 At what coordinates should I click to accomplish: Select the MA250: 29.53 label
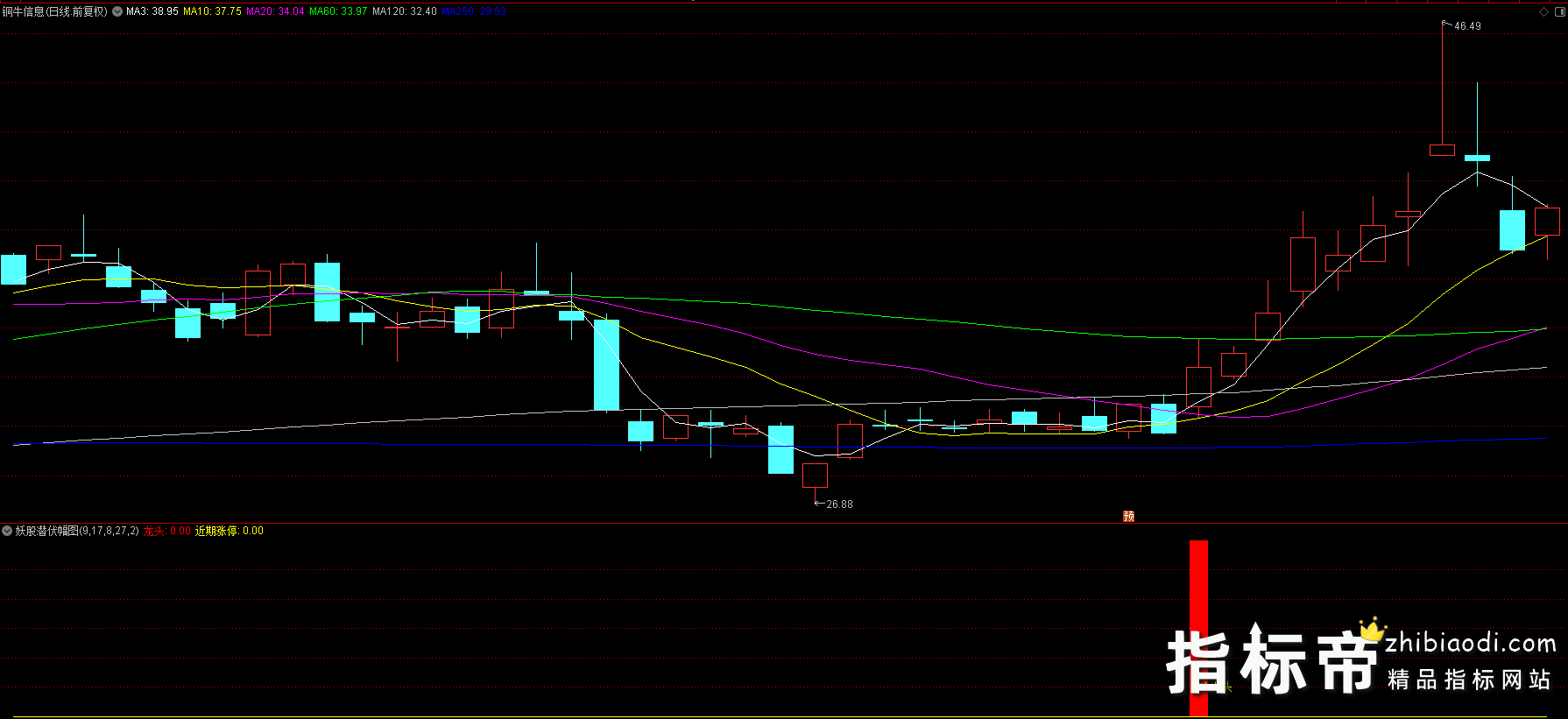point(474,11)
